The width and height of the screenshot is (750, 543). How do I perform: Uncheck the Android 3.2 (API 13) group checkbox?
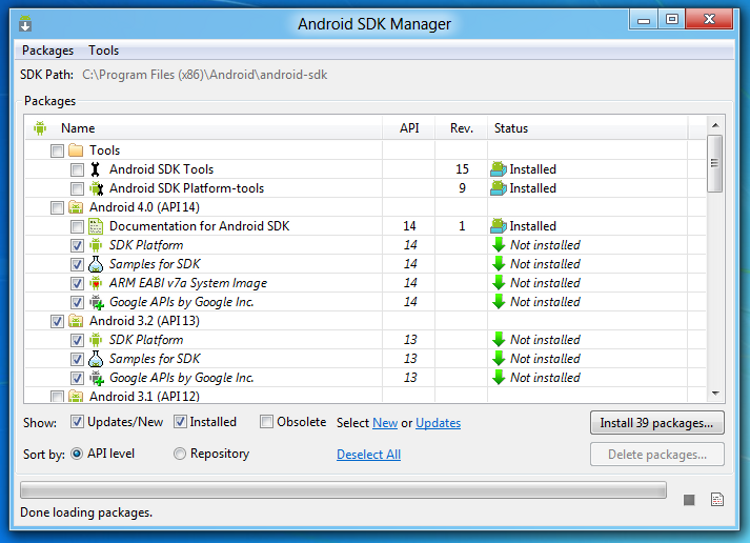(57, 321)
